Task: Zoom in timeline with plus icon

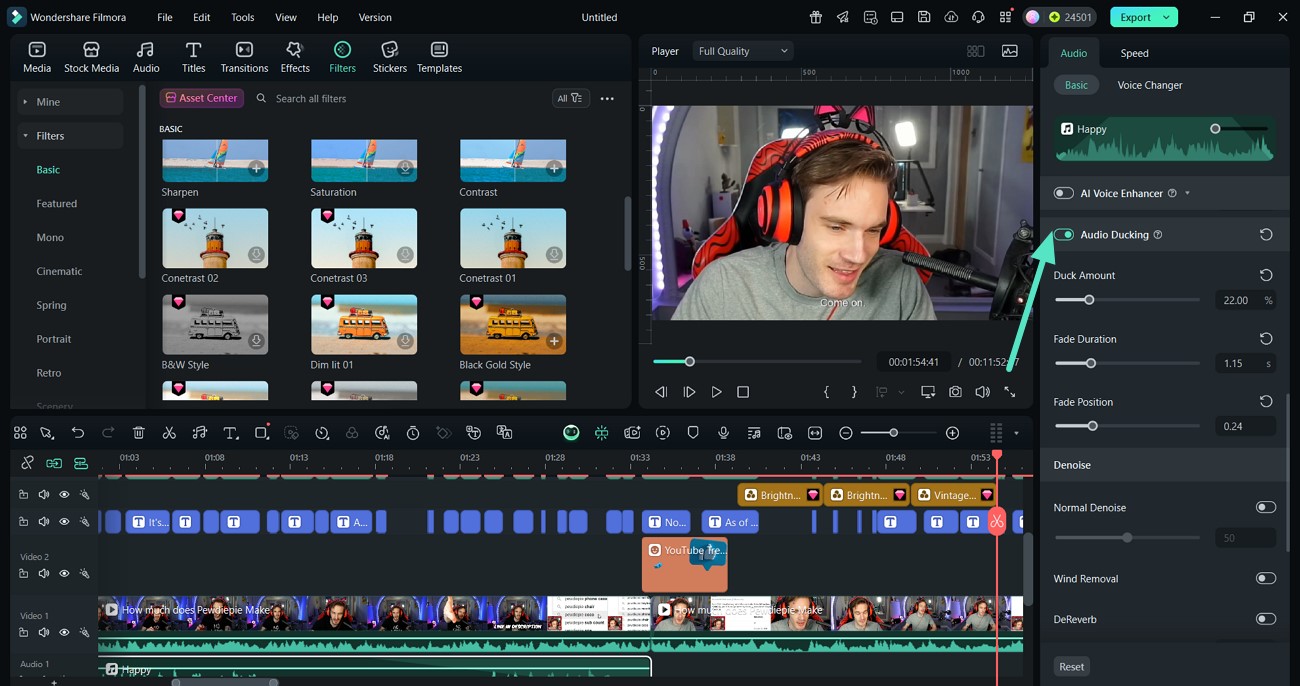Action: click(x=952, y=433)
